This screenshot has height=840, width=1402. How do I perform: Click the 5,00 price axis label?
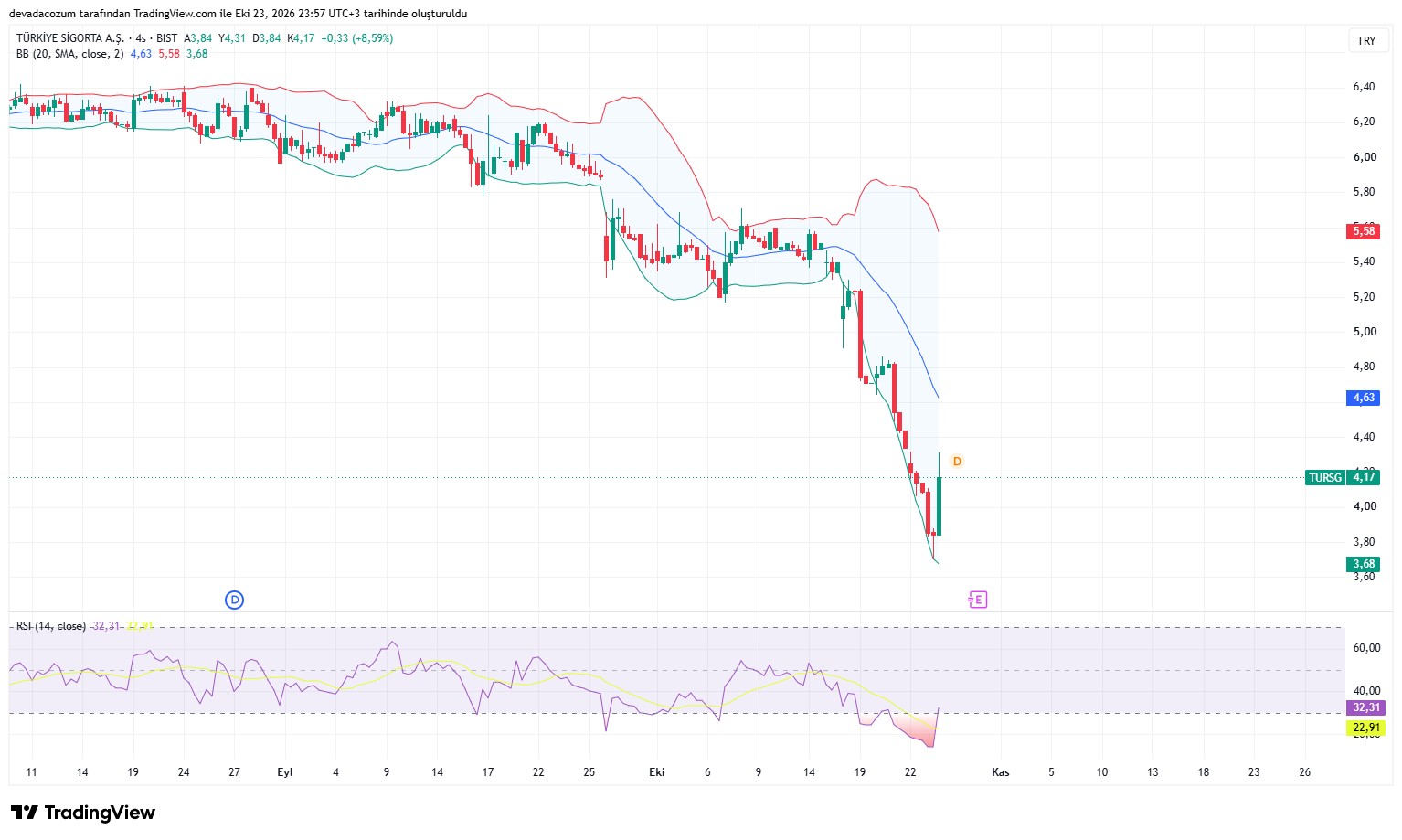click(x=1365, y=332)
